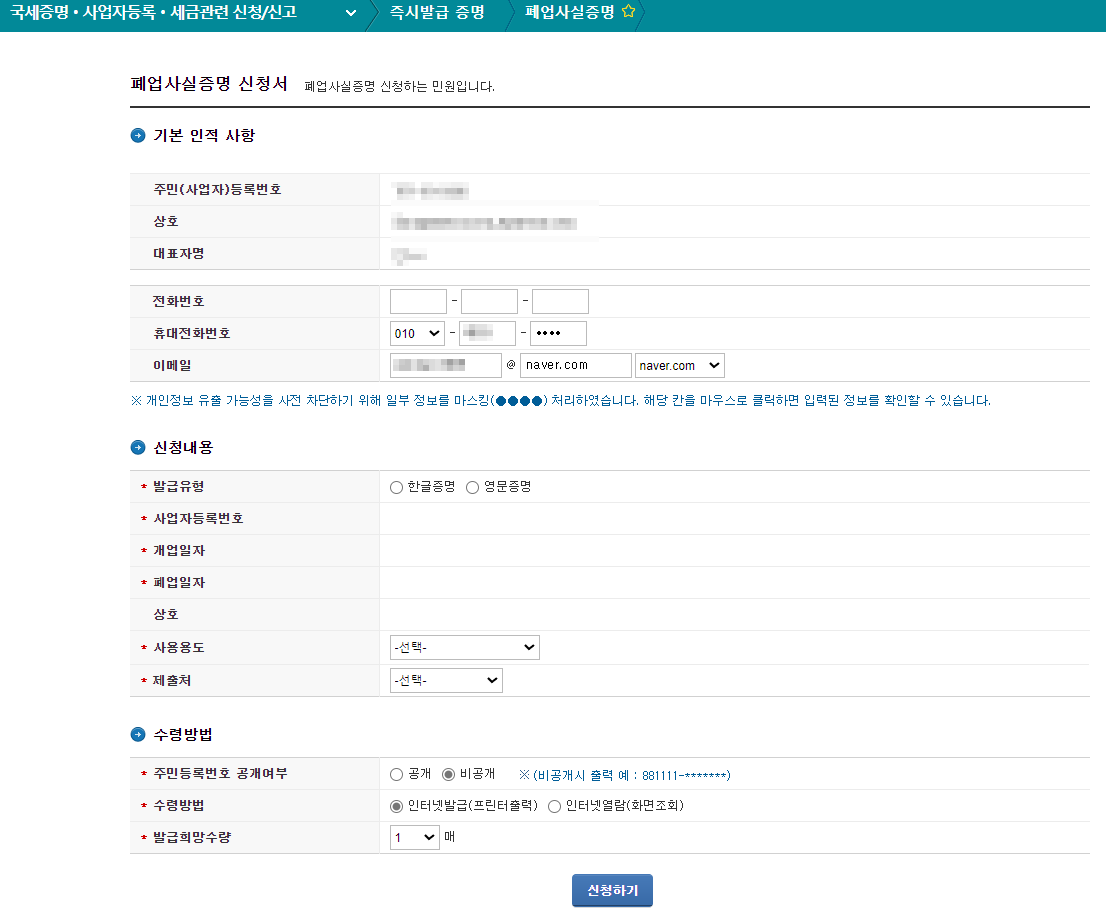Select 인터넷열람(화면조회) as receipt method
This screenshot has width=1106, height=920.
coord(554,806)
